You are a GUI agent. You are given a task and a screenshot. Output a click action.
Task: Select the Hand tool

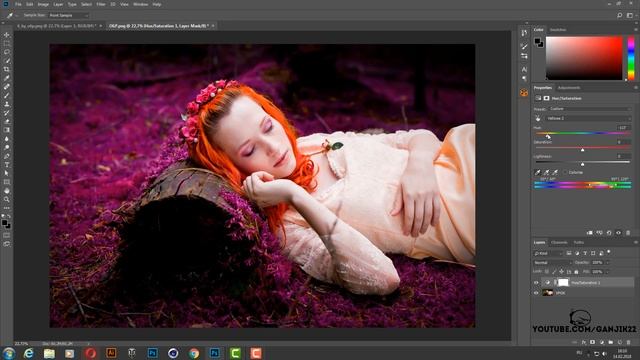click(7, 191)
